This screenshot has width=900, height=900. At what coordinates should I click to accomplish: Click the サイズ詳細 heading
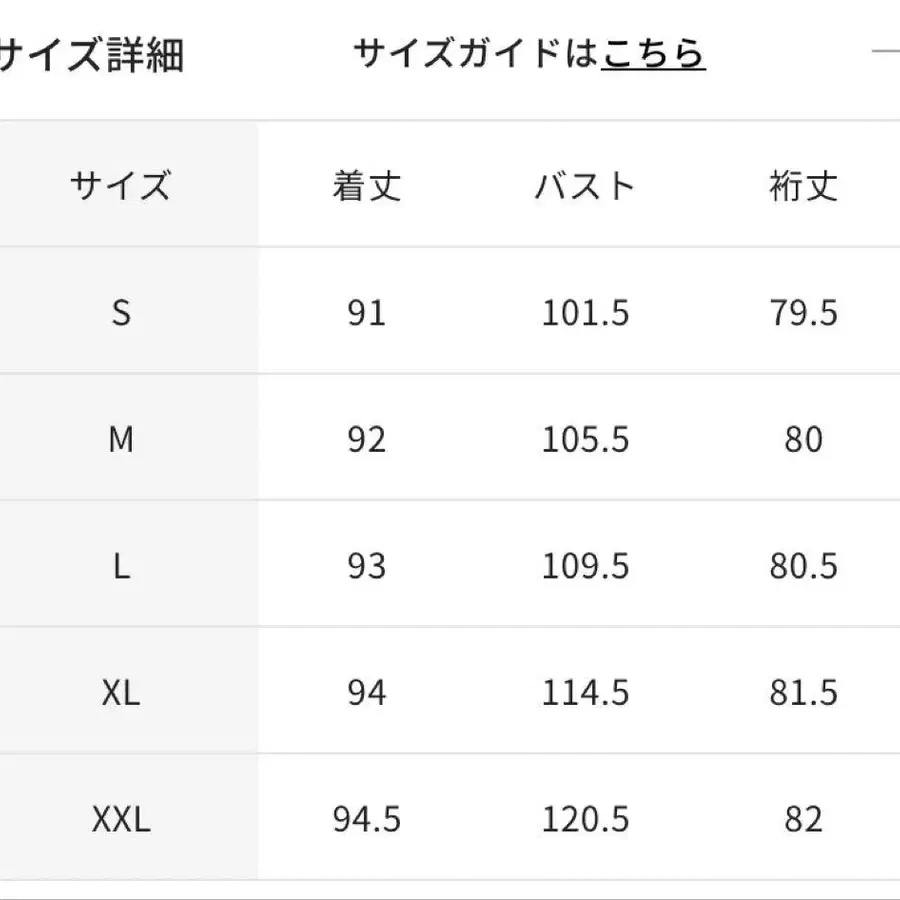(x=90, y=55)
